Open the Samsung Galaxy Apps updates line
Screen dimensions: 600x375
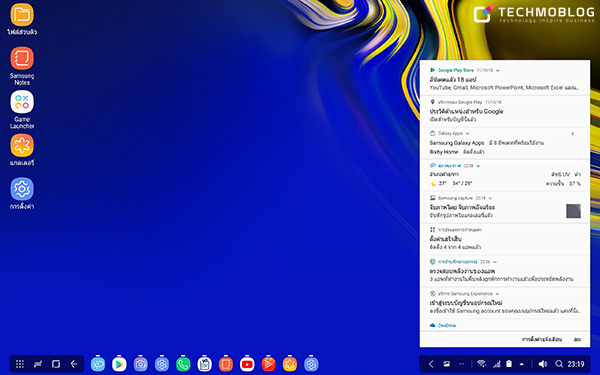(486, 143)
